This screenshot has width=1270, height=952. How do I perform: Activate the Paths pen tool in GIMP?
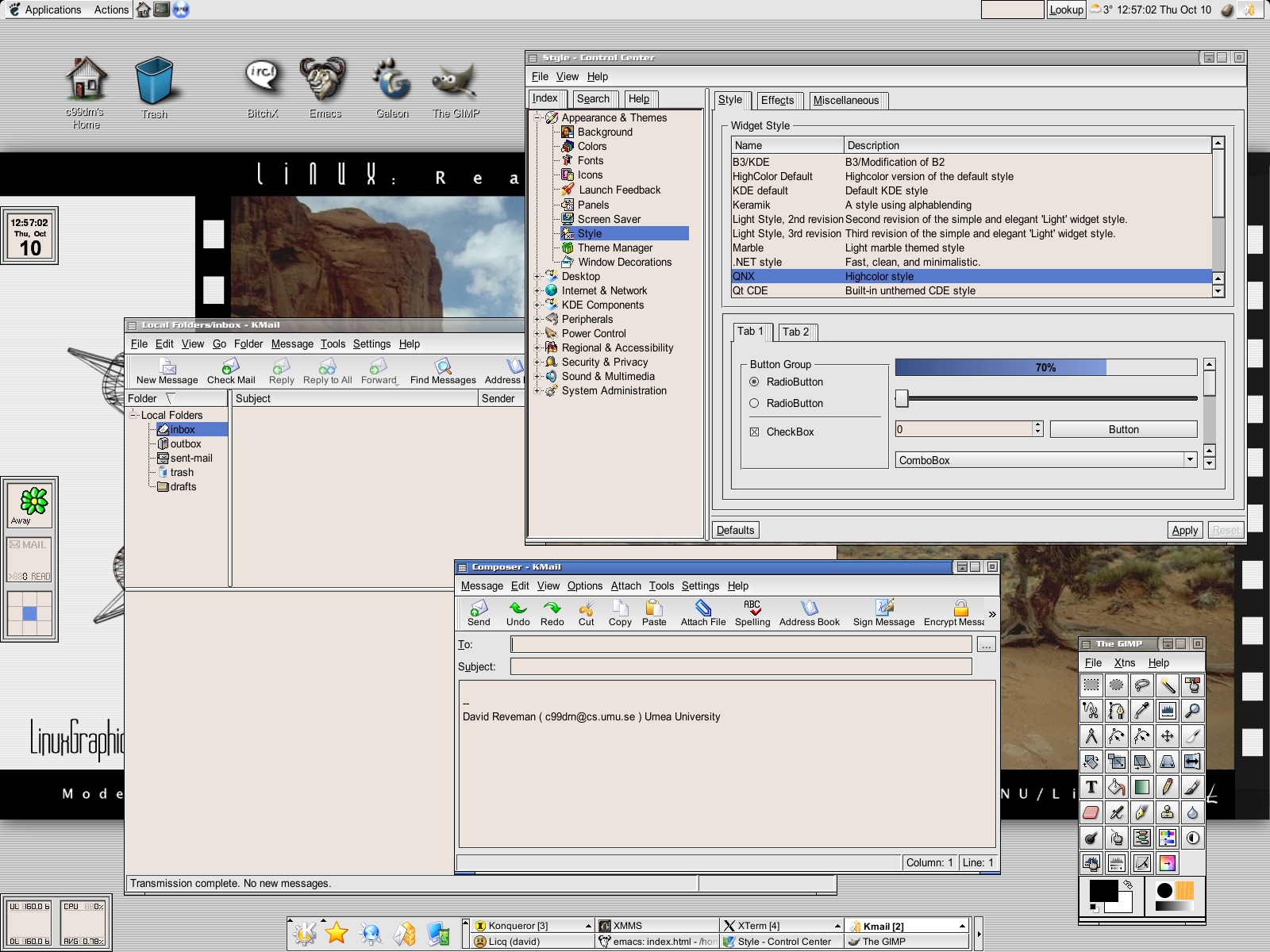point(1117,711)
